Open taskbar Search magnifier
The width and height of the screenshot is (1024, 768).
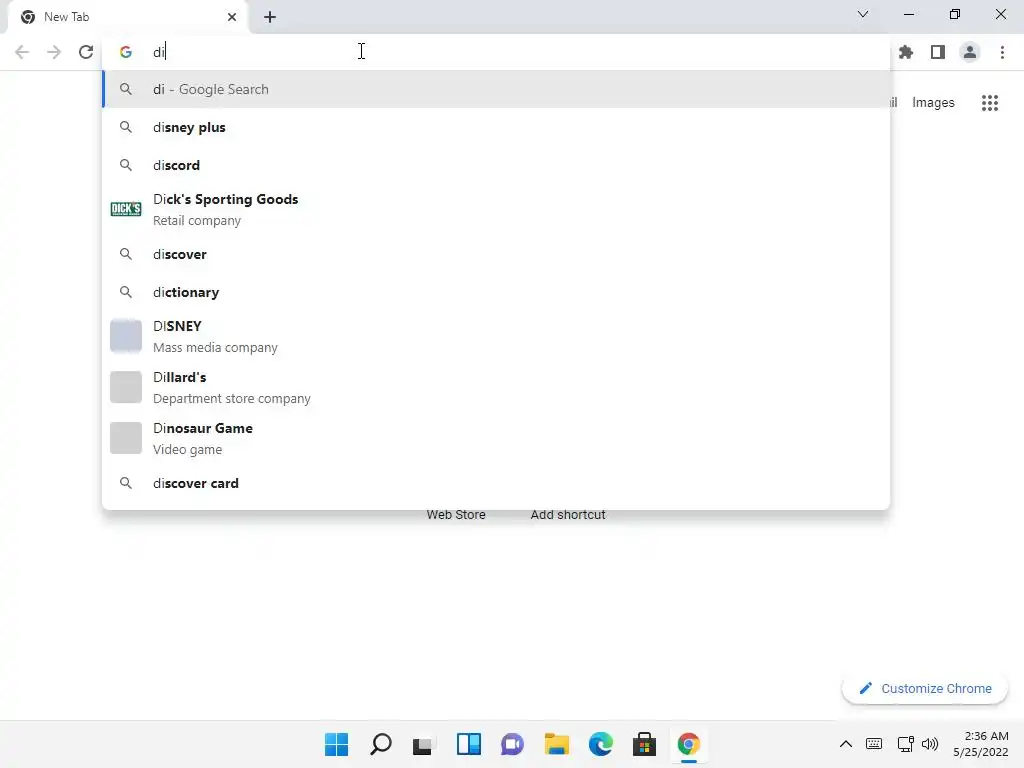[x=381, y=744]
